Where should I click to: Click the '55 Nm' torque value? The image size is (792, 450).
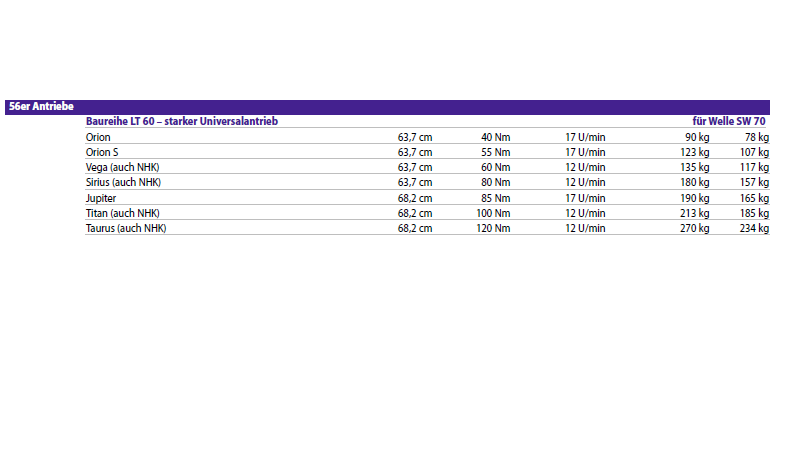click(x=496, y=153)
